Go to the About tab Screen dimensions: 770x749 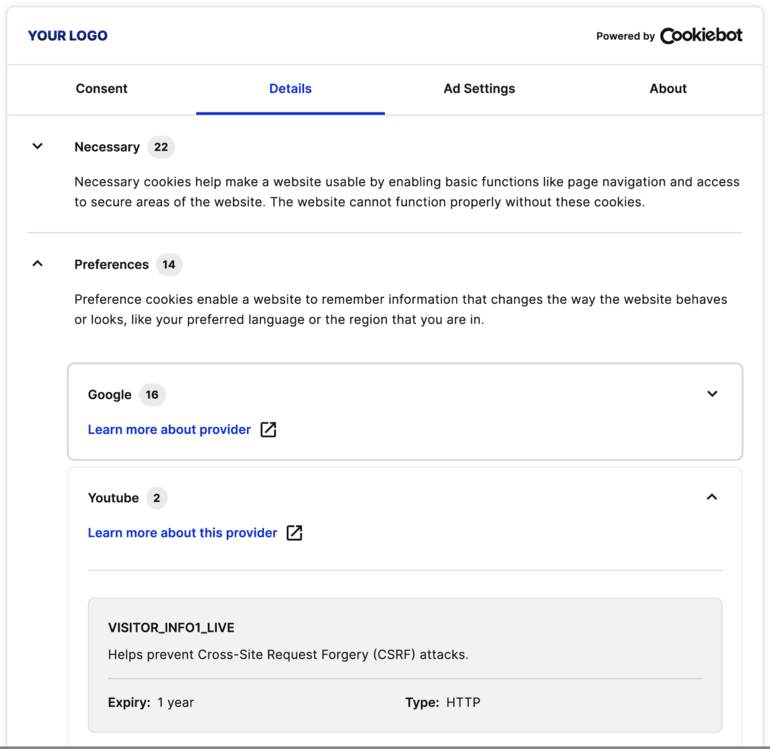click(x=668, y=89)
